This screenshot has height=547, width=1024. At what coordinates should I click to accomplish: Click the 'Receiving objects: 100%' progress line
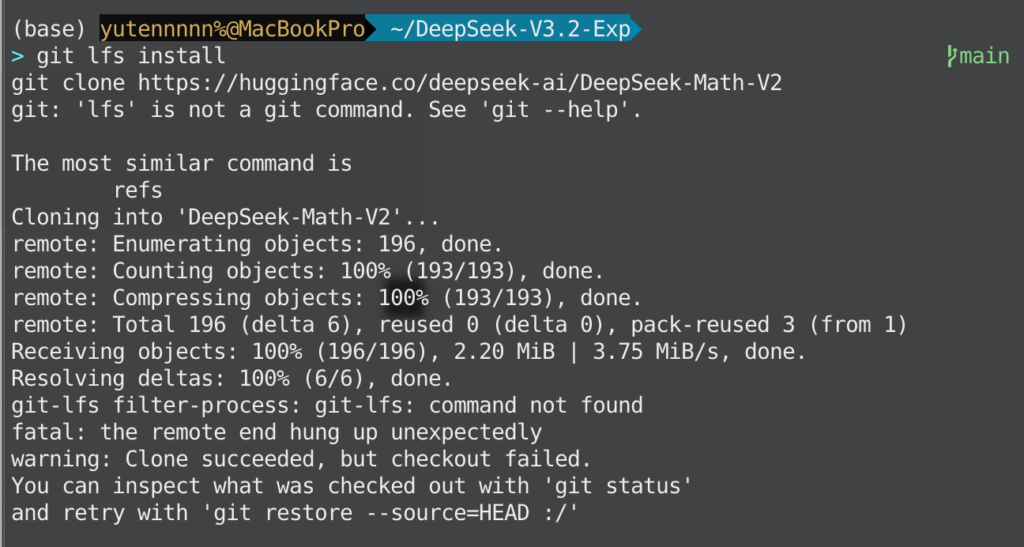click(408, 352)
